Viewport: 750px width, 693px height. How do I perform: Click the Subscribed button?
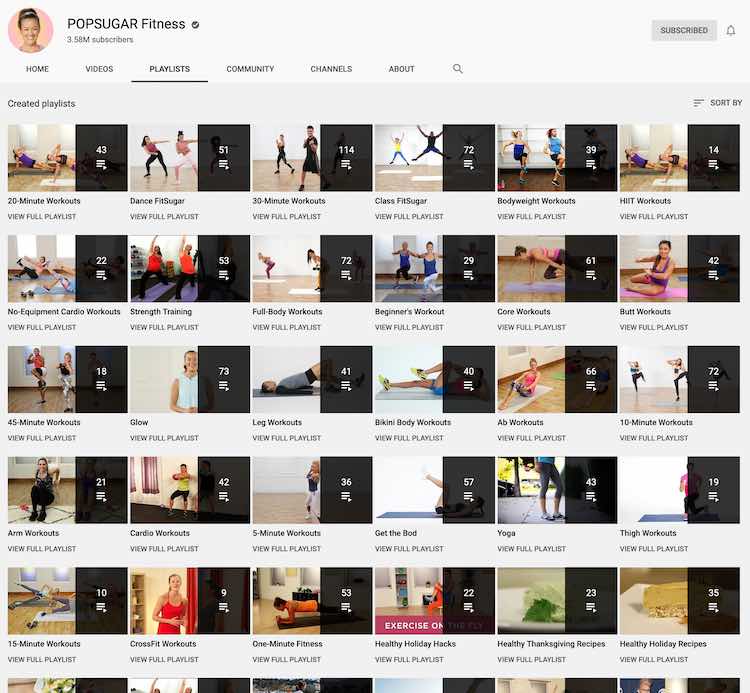coord(684,30)
